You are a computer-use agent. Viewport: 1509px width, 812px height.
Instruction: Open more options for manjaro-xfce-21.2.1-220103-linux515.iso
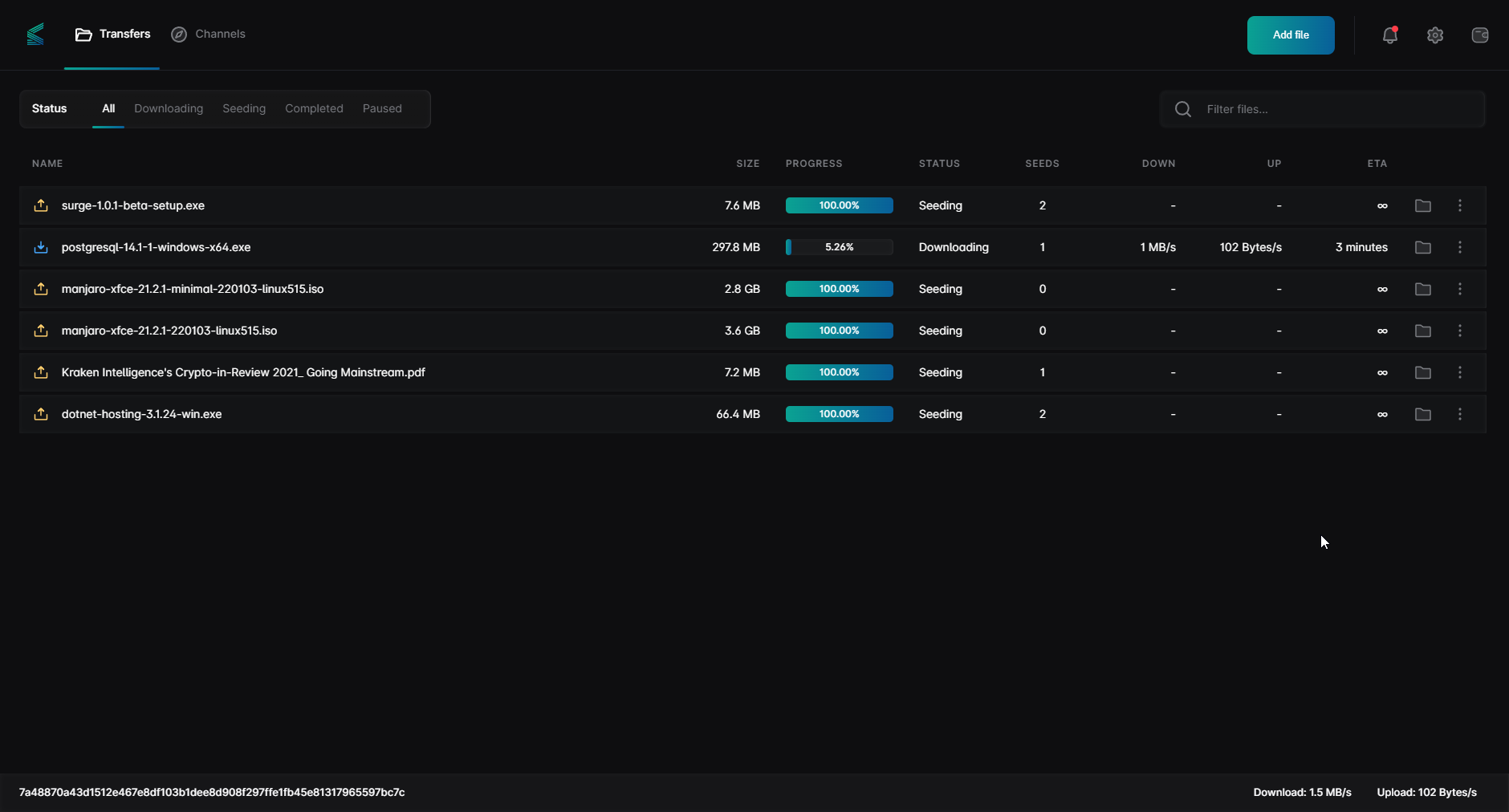(1460, 331)
